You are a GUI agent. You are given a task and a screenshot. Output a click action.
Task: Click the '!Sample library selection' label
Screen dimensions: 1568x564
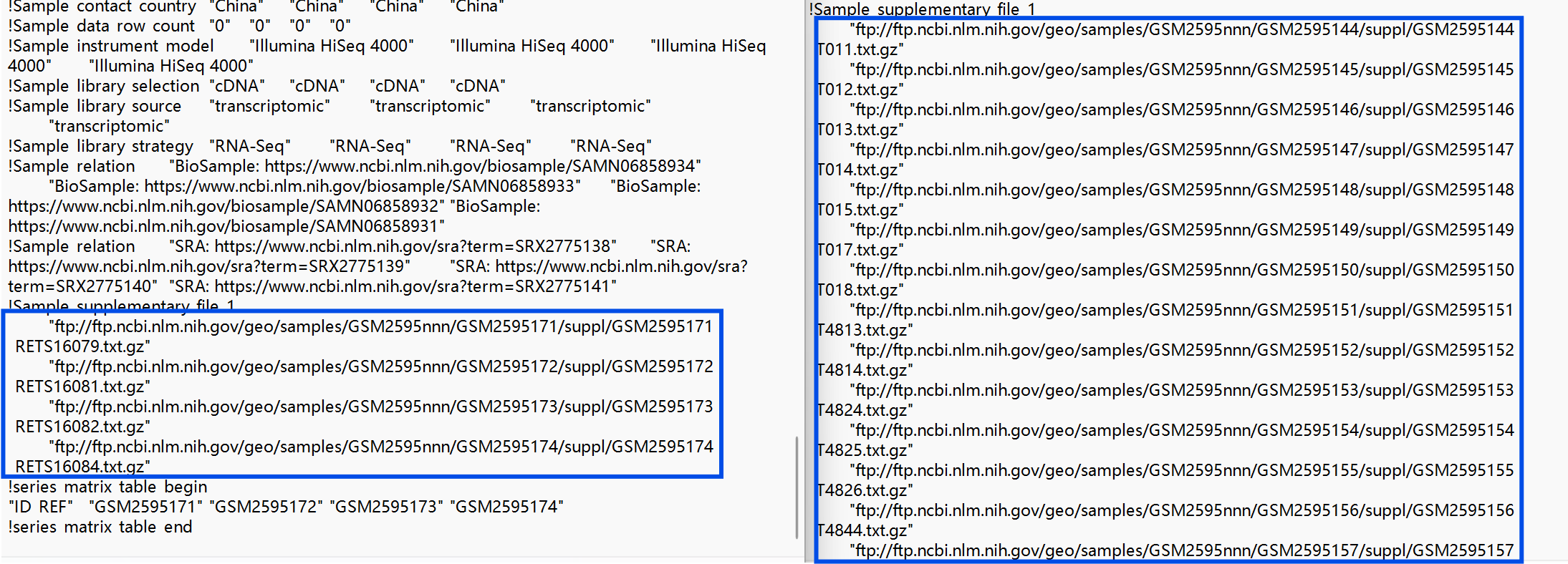pyautogui.click(x=104, y=86)
